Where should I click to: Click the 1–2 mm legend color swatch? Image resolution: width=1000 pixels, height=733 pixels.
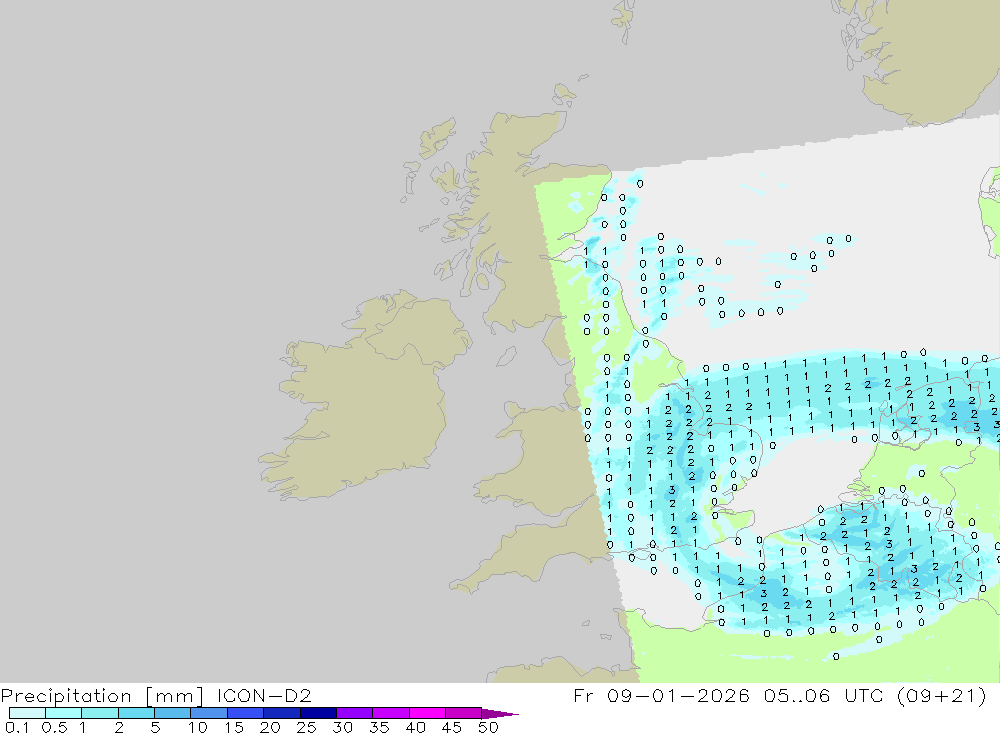pyautogui.click(x=100, y=713)
